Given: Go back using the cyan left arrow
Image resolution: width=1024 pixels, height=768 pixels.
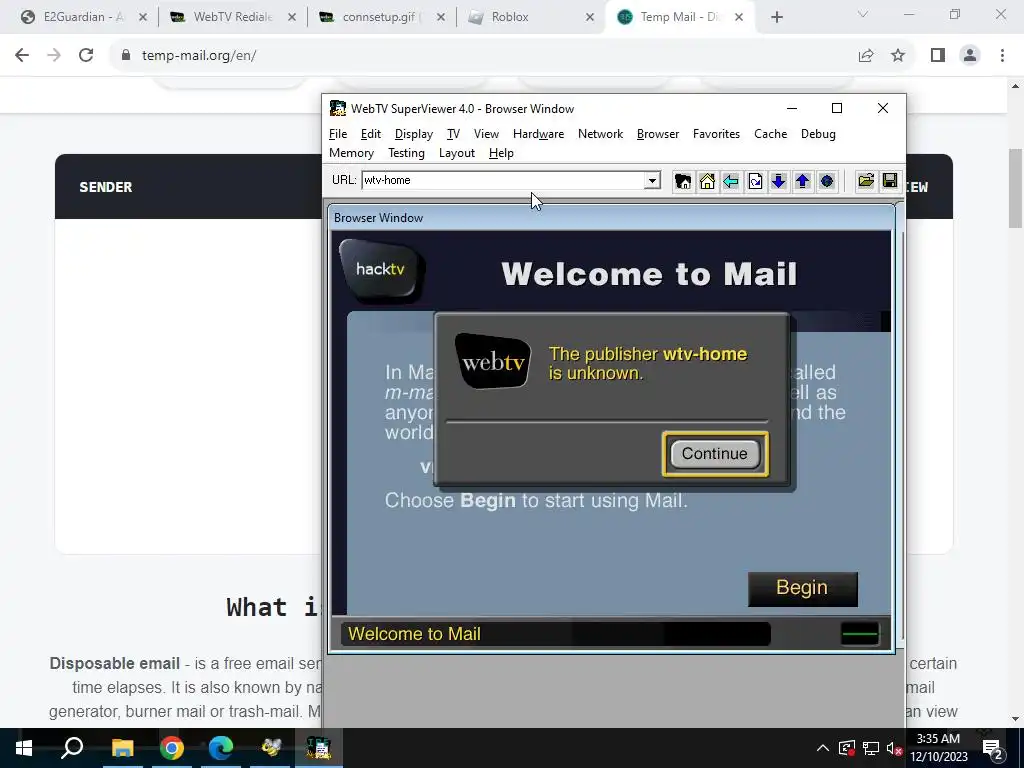Looking at the screenshot, I should (x=731, y=181).
